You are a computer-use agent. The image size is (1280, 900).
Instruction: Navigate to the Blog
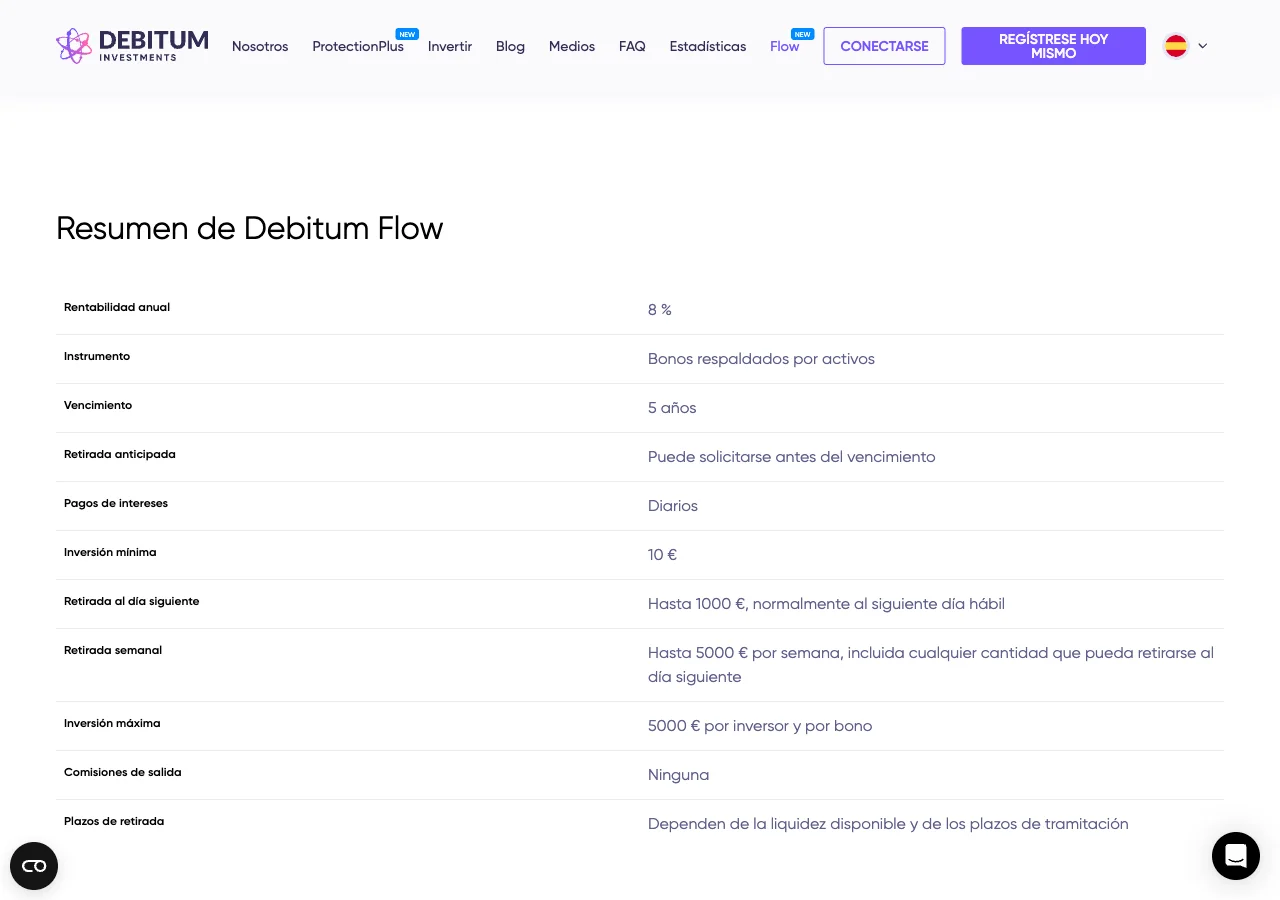pos(510,46)
